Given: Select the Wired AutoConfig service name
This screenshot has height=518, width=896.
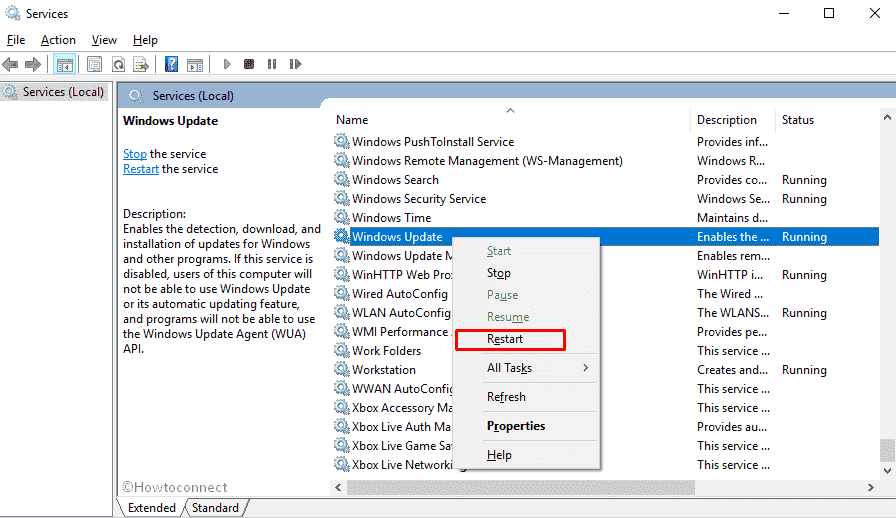Looking at the screenshot, I should point(400,293).
